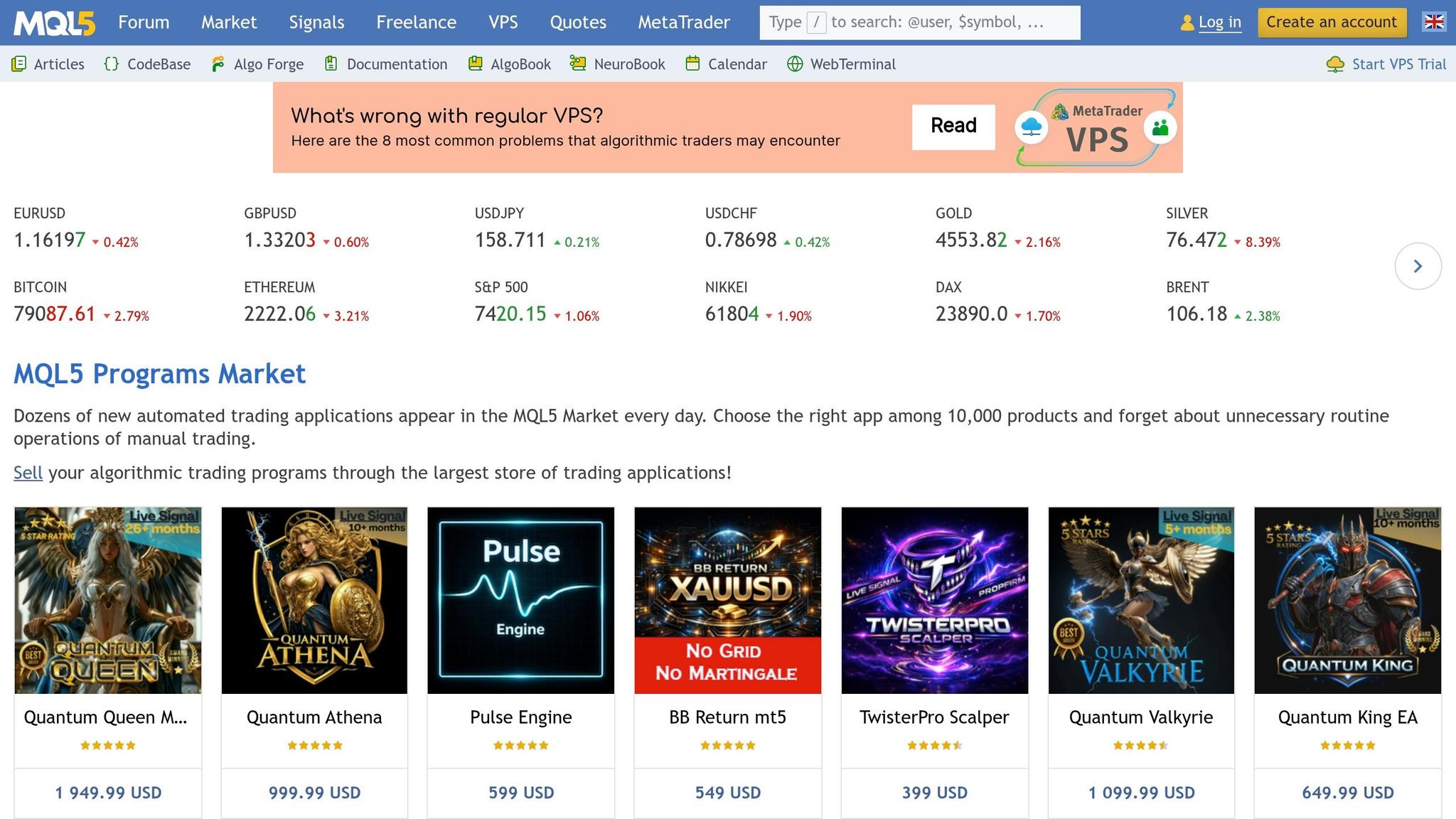Click the 599 USD price button
Viewport: 1456px width, 819px height.
[521, 793]
